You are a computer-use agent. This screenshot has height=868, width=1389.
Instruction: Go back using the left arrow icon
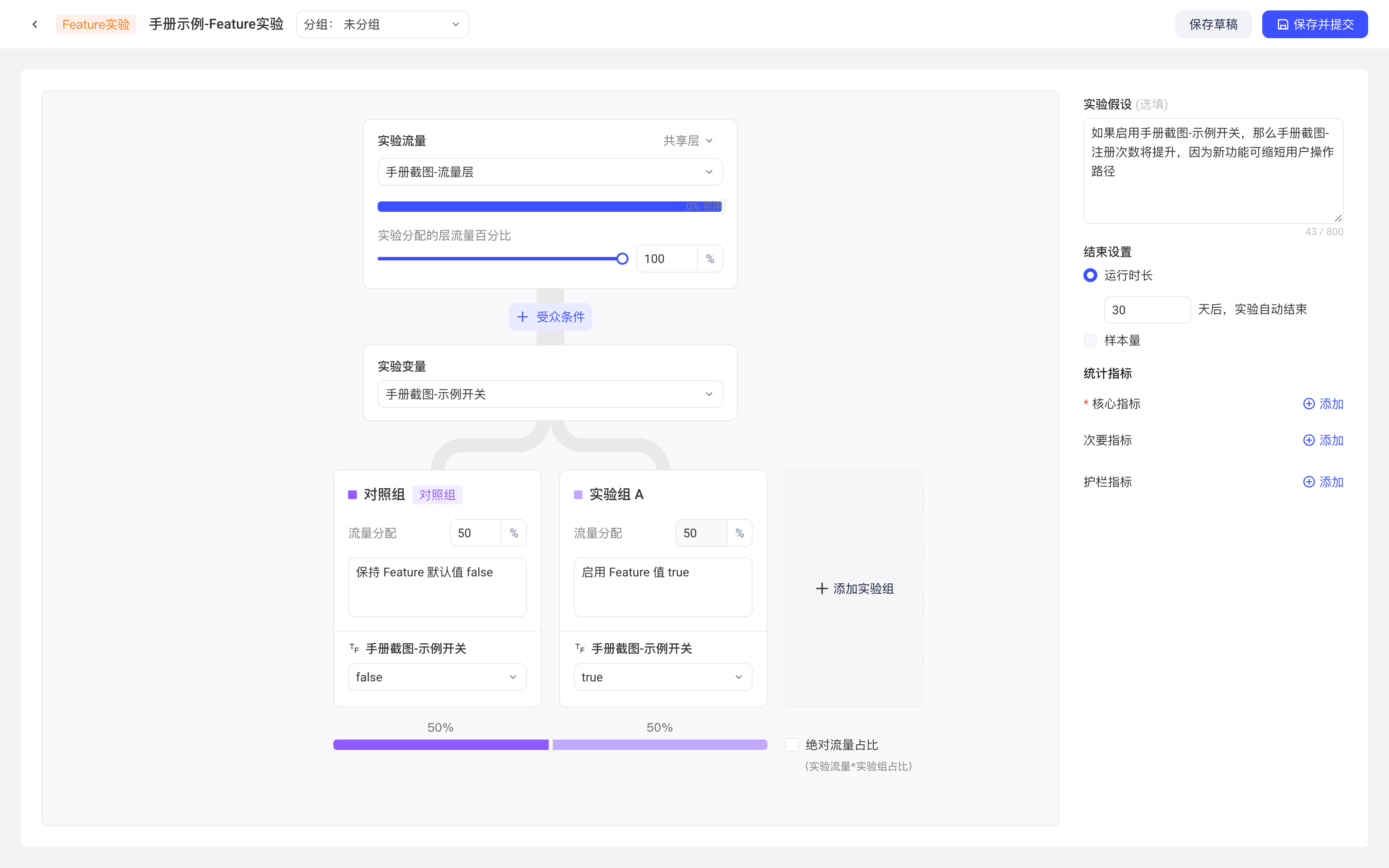(x=35, y=24)
